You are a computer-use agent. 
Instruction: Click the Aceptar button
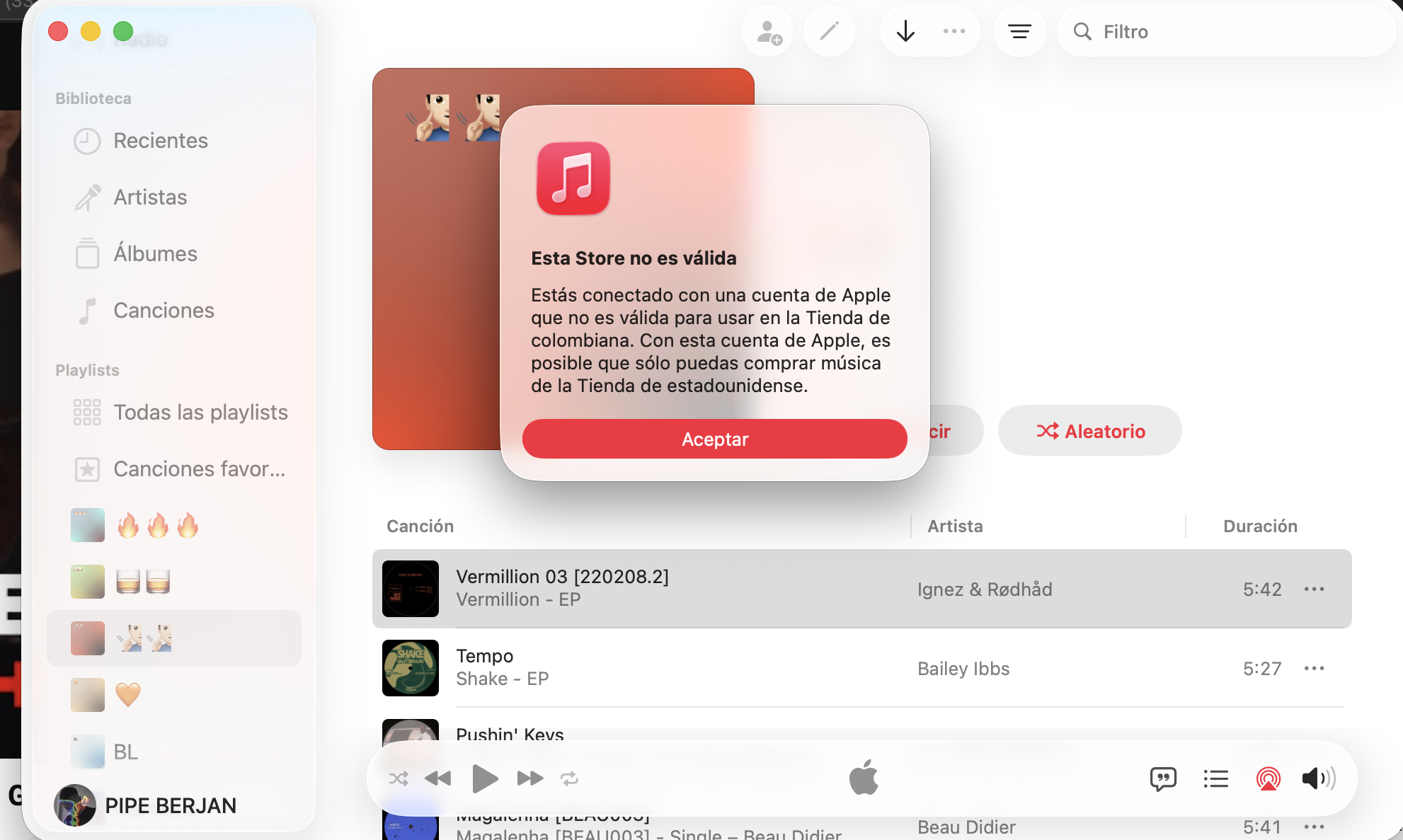click(x=714, y=439)
